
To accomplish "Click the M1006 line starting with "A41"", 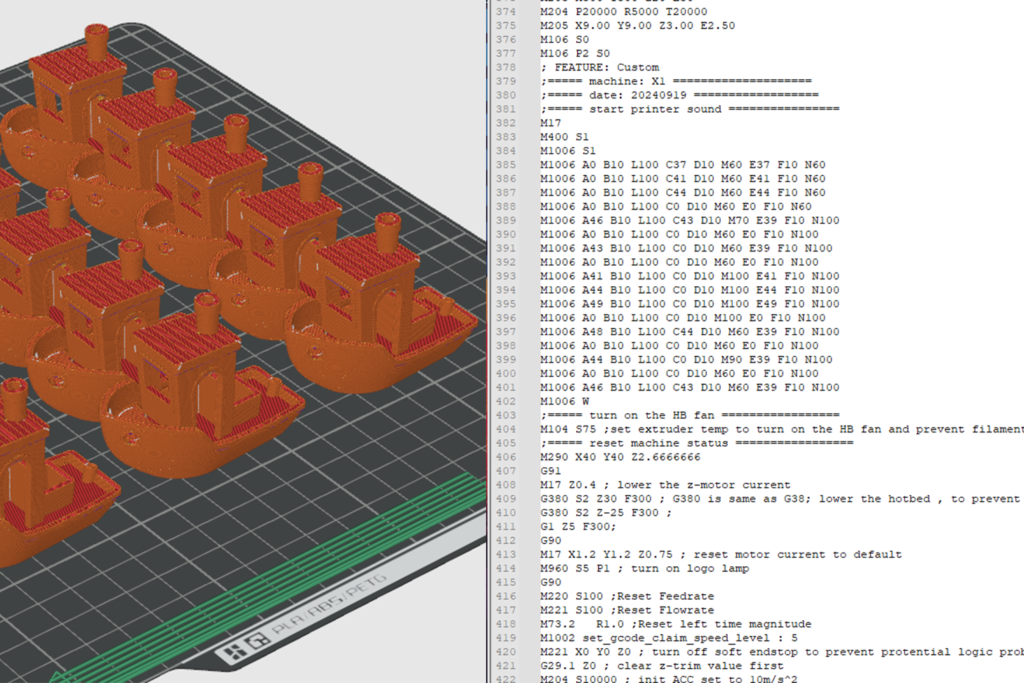I will pyautogui.click(x=690, y=276).
